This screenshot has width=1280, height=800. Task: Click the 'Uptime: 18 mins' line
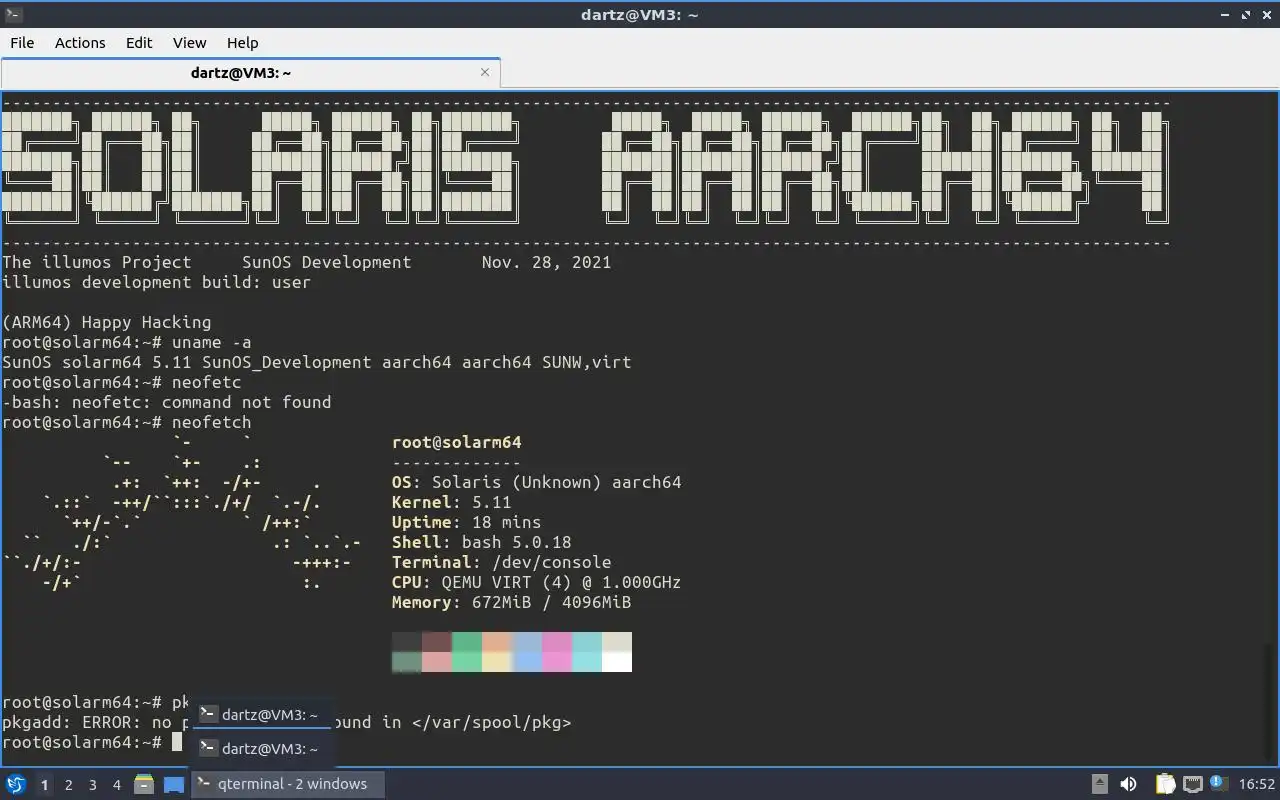(x=467, y=522)
